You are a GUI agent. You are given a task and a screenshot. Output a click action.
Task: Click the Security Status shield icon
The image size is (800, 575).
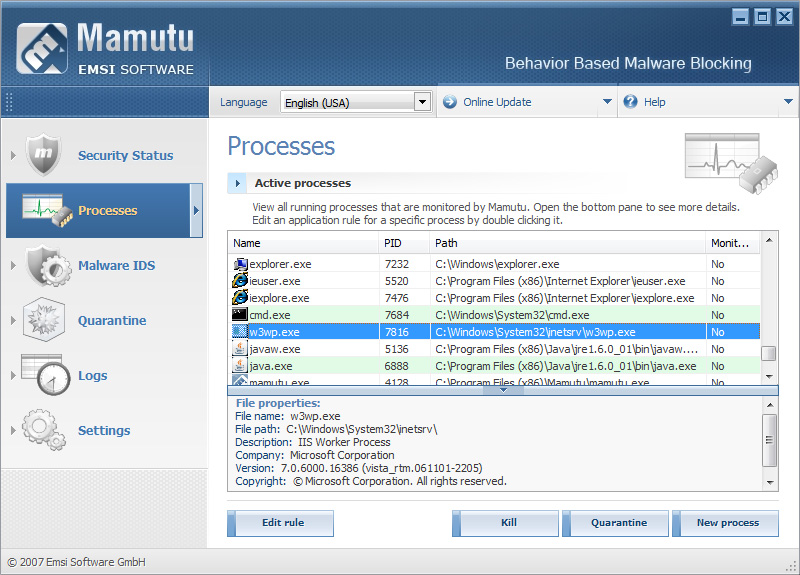43,154
